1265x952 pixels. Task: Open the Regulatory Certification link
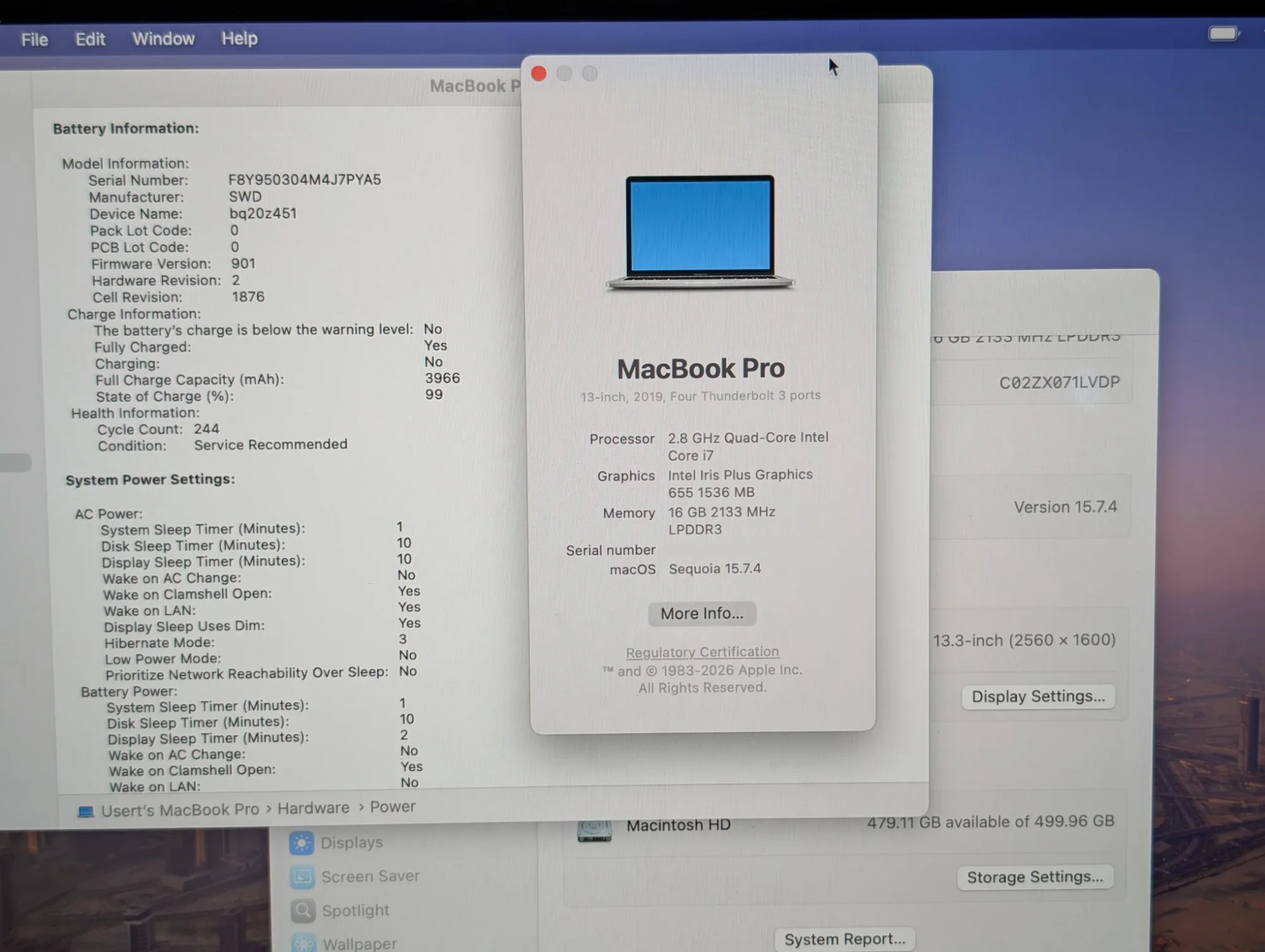[x=702, y=652]
